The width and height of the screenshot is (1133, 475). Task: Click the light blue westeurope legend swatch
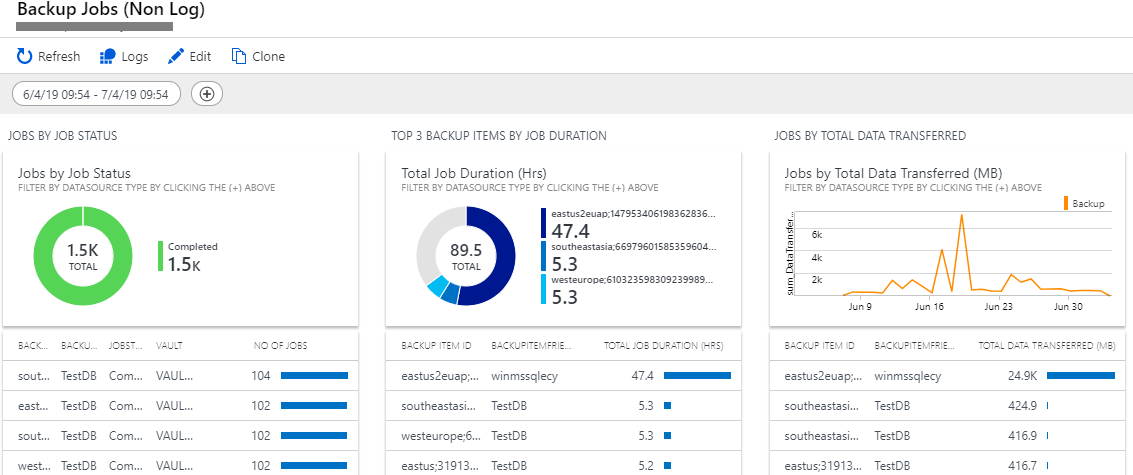(543, 288)
